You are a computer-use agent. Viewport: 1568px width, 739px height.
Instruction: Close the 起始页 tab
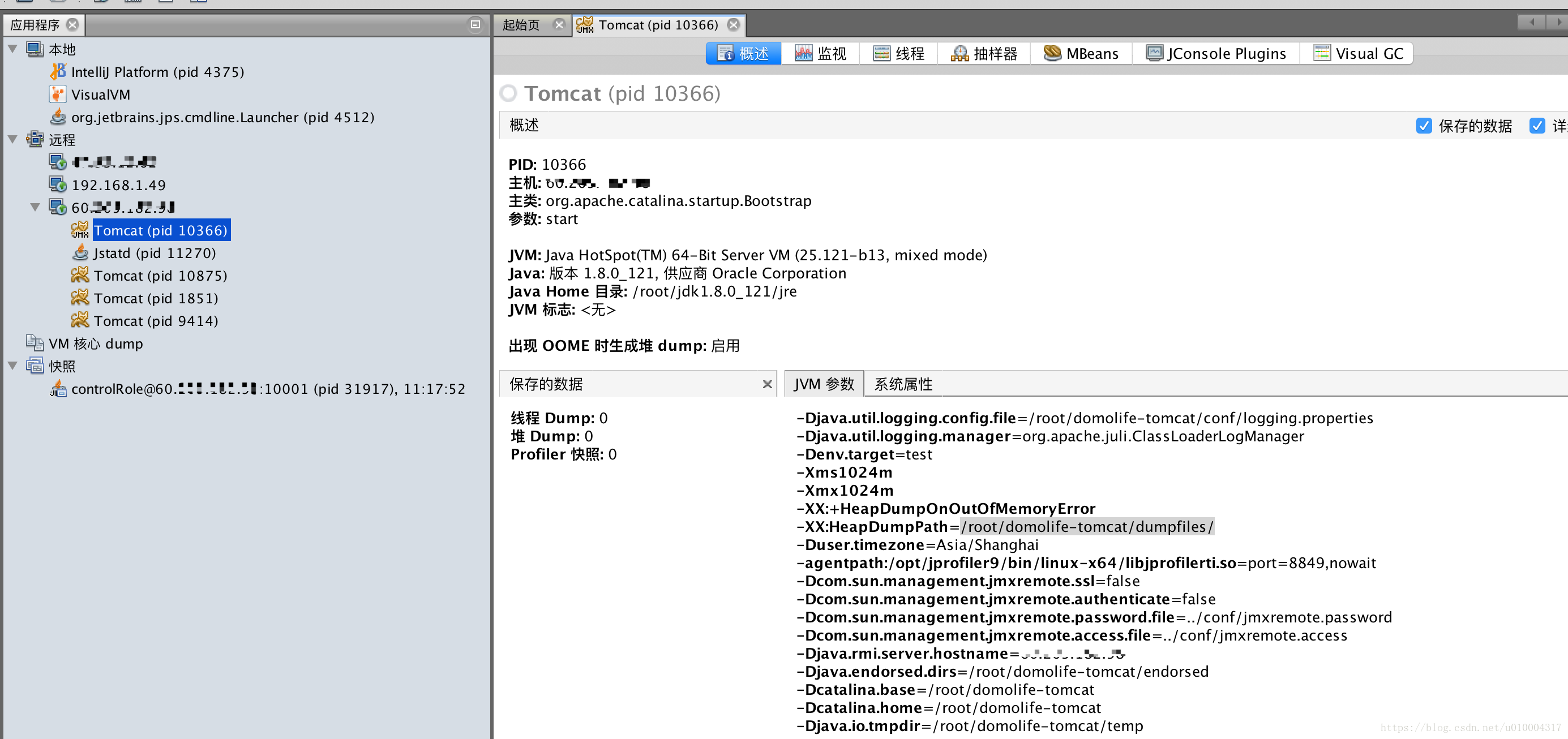point(559,25)
